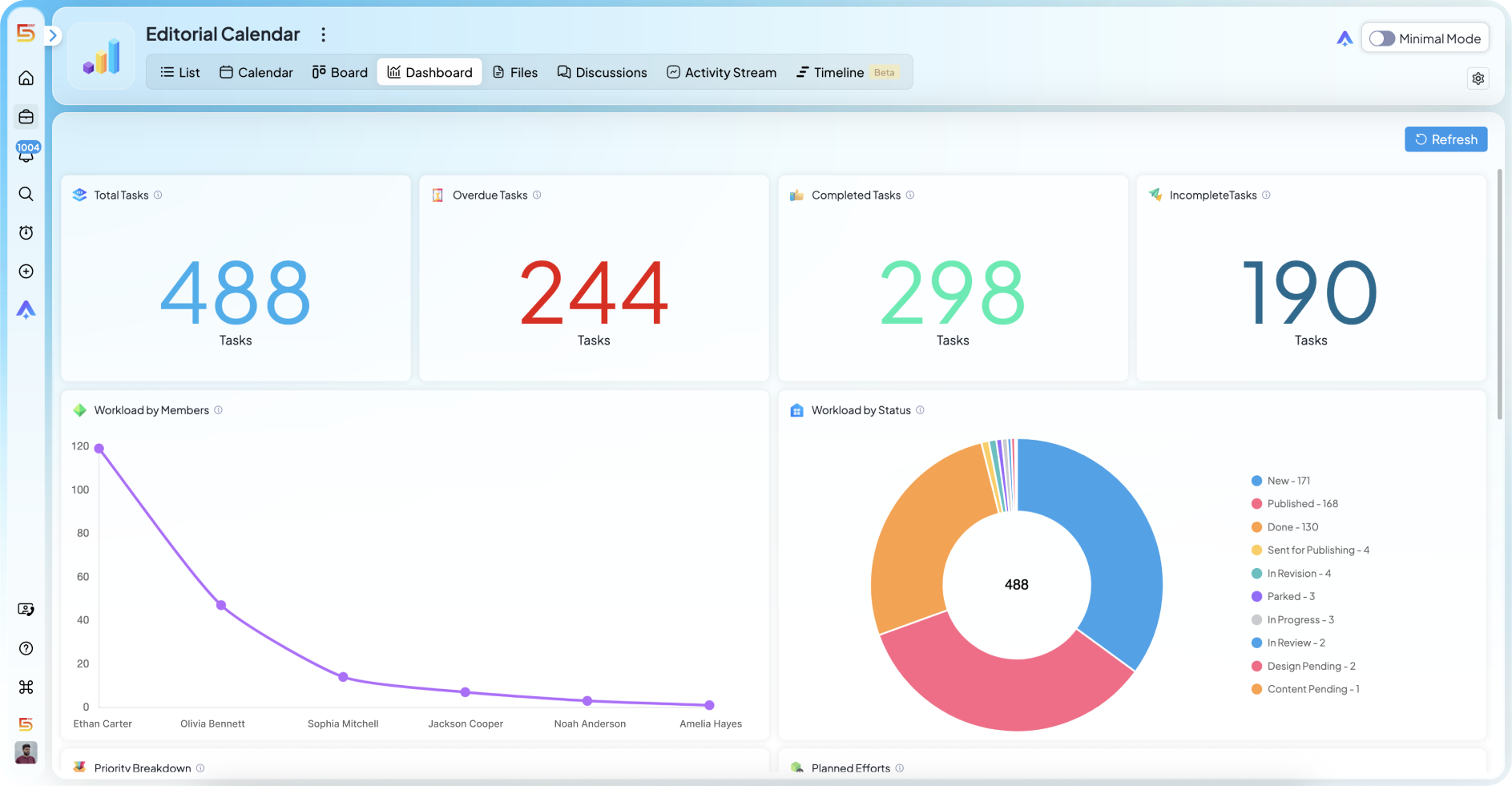Click the Jackson Cooper data point on chart
This screenshot has width=1512, height=786.
(x=466, y=692)
